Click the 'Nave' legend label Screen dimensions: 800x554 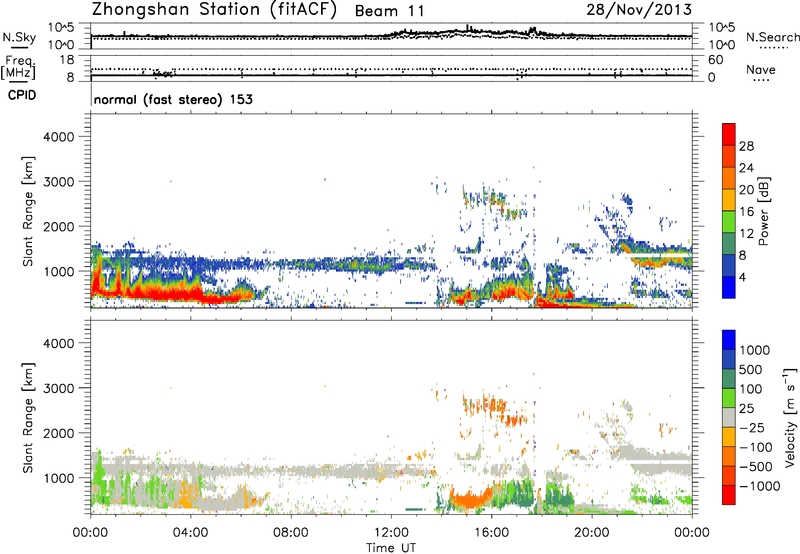coord(760,70)
